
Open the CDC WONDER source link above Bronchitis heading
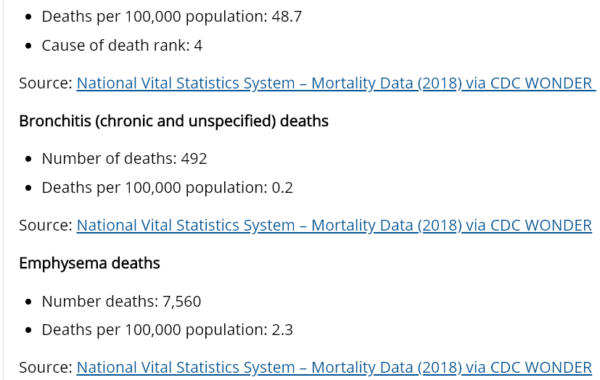[334, 83]
